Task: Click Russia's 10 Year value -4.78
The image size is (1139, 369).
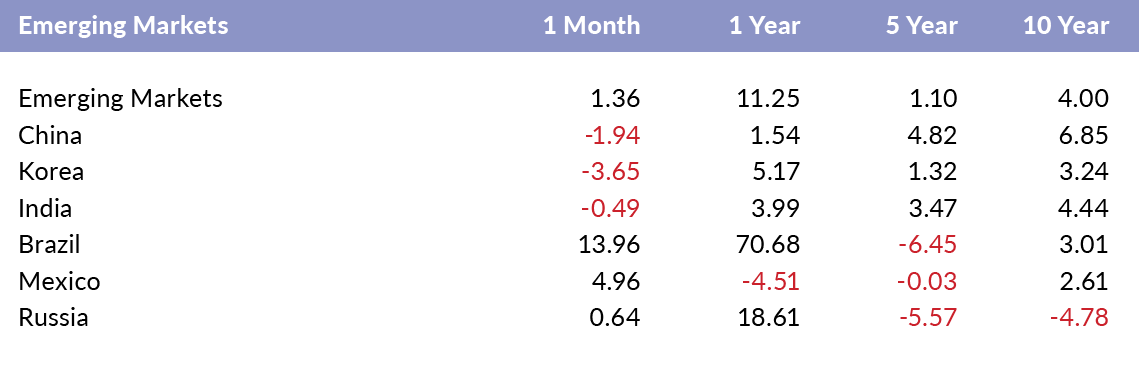Action: tap(1079, 317)
